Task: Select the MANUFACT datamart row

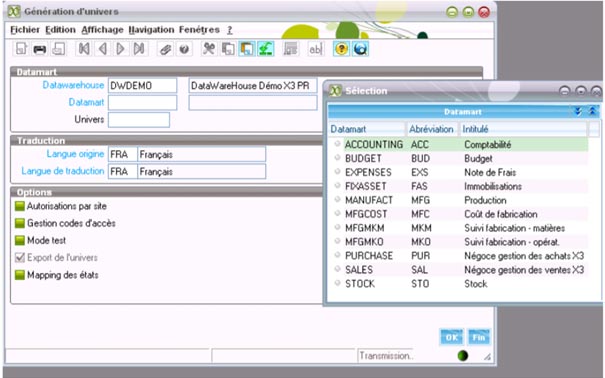Action: click(x=461, y=200)
